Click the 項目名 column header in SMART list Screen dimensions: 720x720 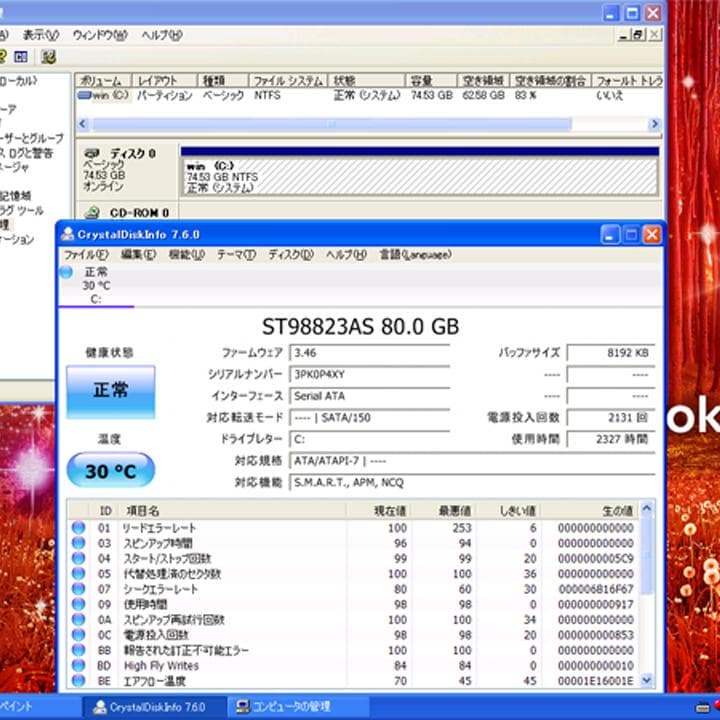[x=233, y=510]
